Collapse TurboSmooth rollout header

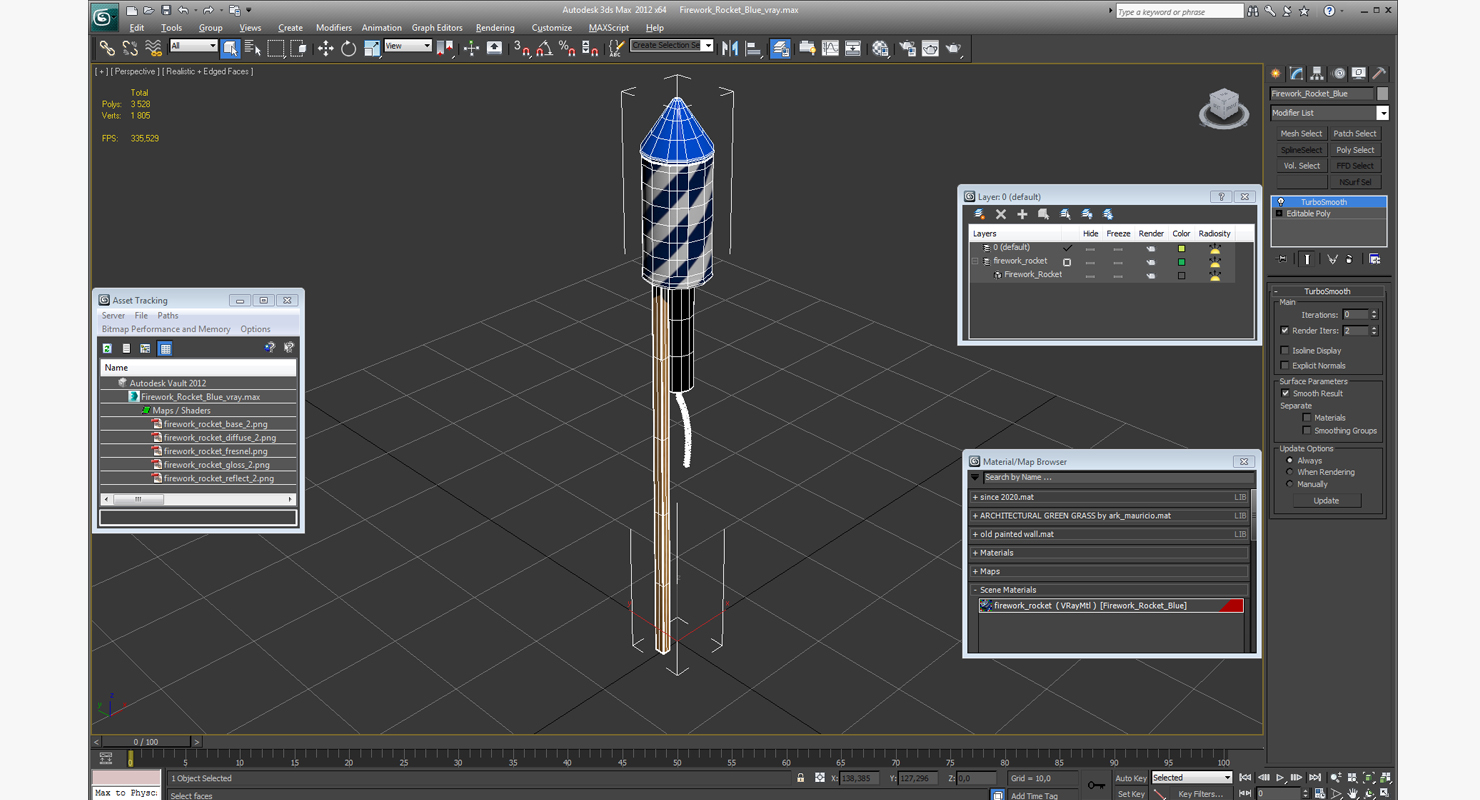(x=1327, y=292)
